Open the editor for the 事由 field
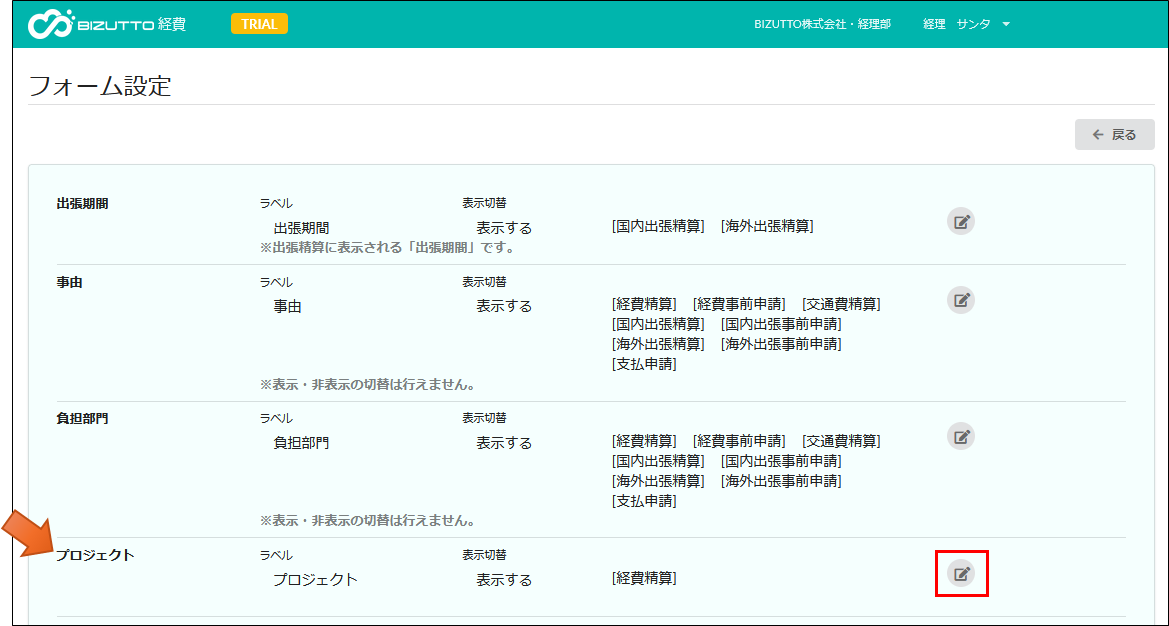 point(960,300)
